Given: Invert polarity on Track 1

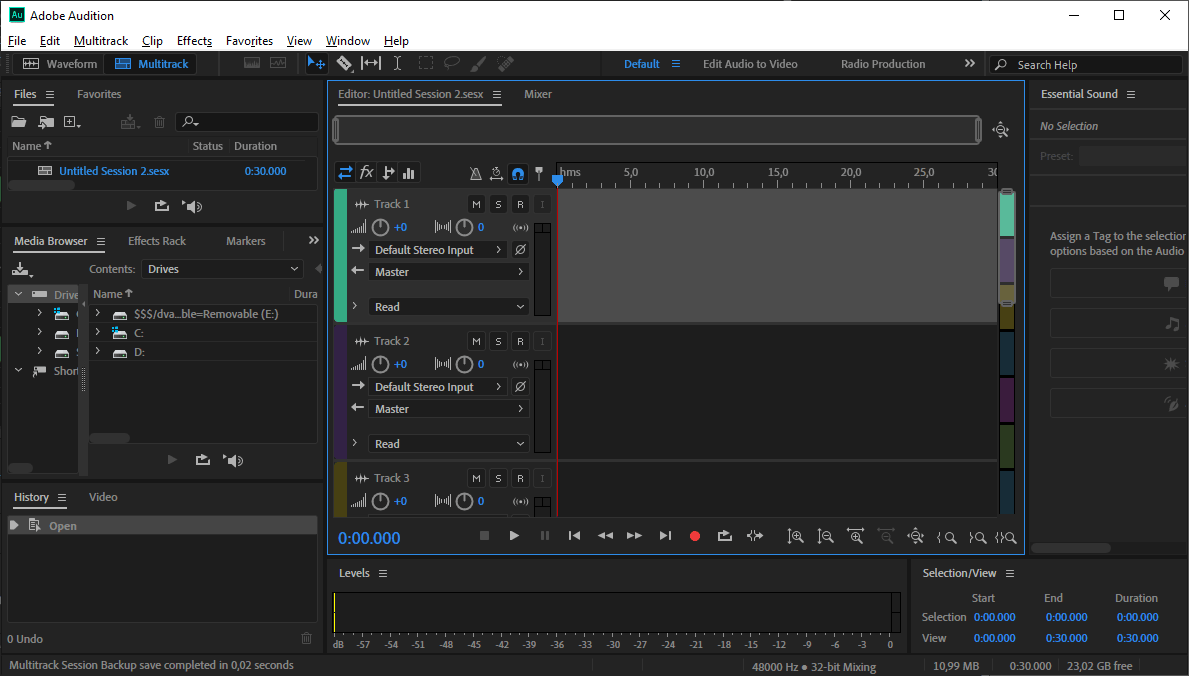Looking at the screenshot, I should (x=520, y=250).
